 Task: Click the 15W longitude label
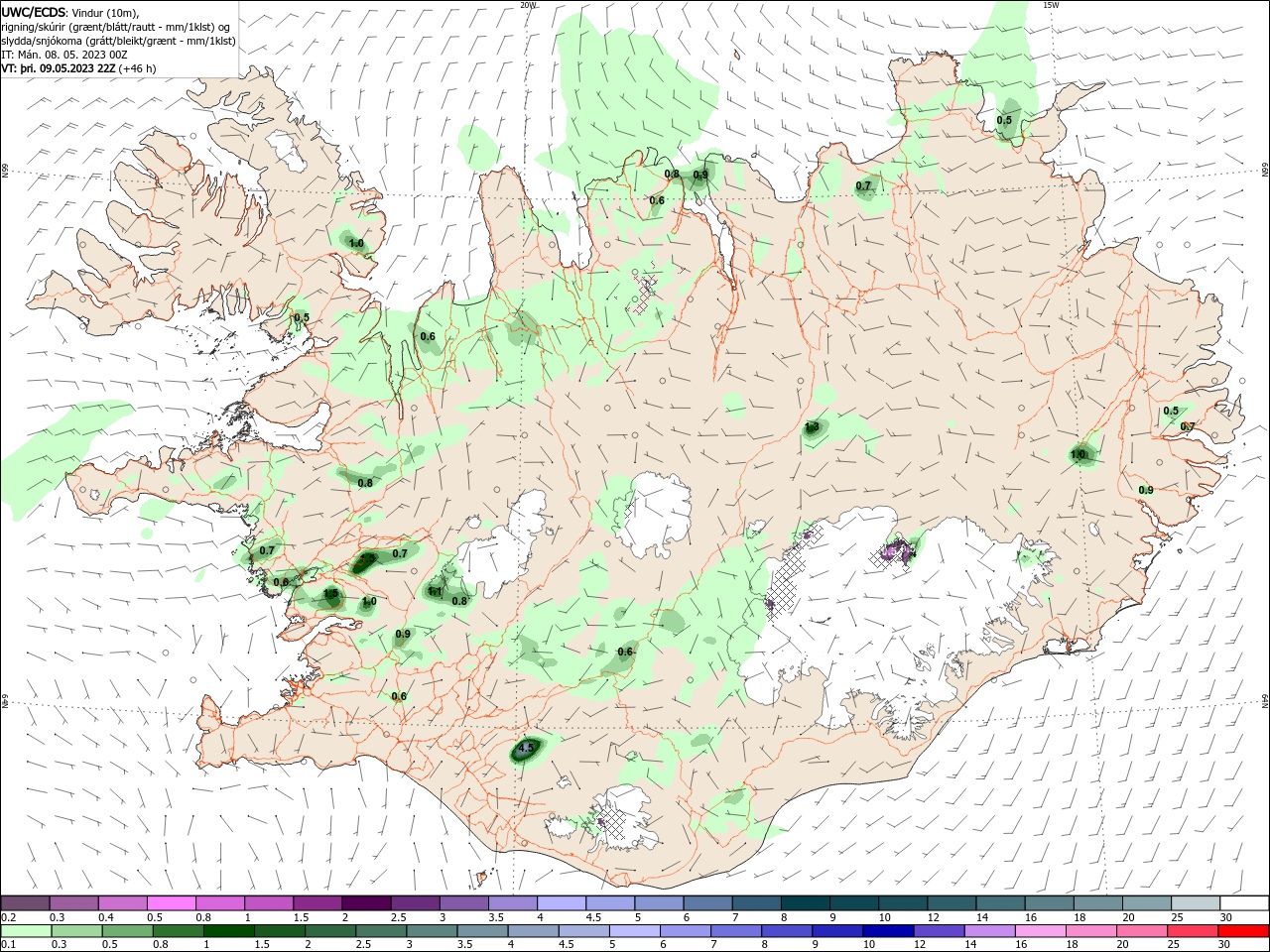[x=1051, y=5]
